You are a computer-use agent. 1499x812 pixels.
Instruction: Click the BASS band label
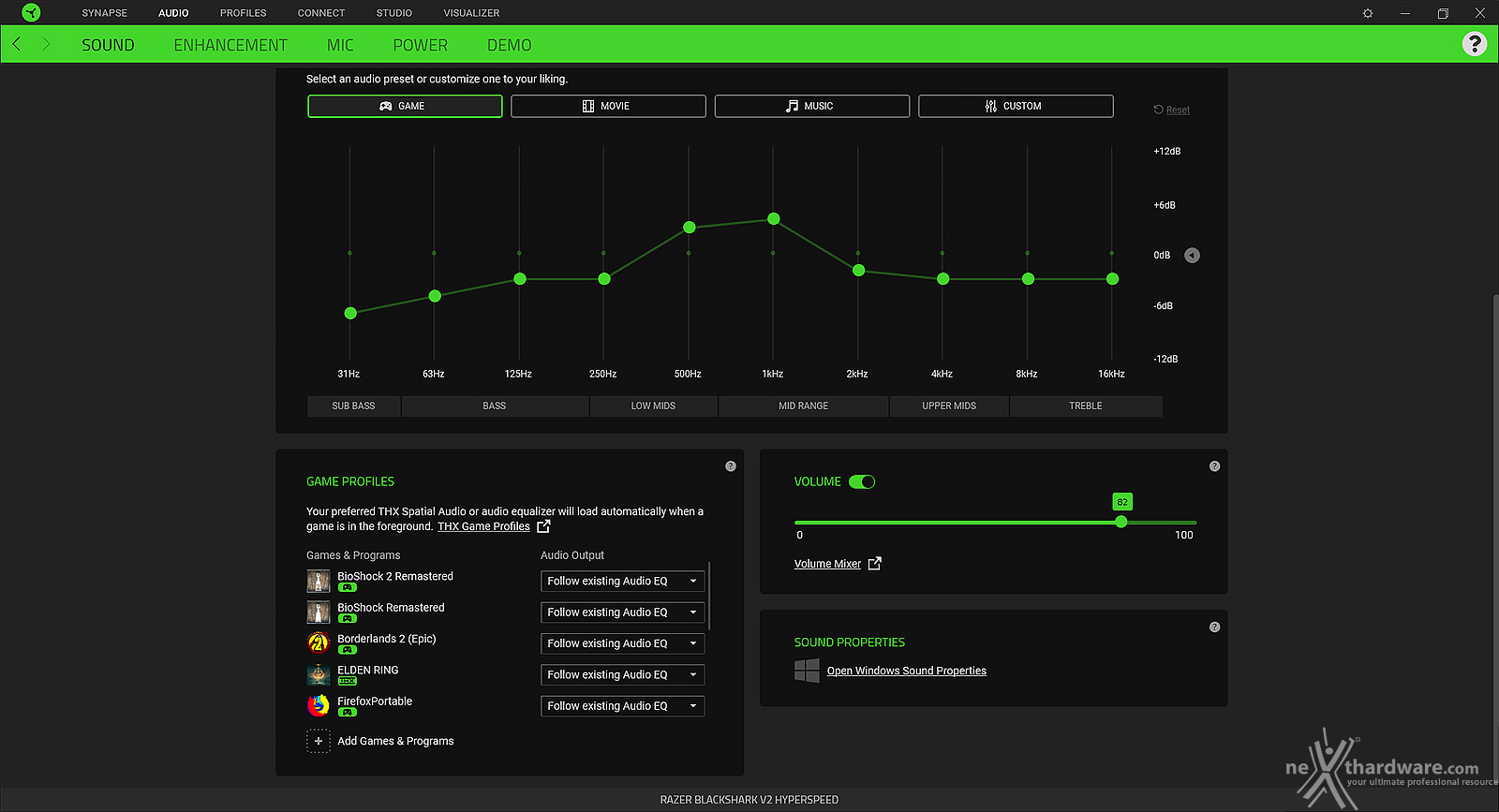point(495,406)
